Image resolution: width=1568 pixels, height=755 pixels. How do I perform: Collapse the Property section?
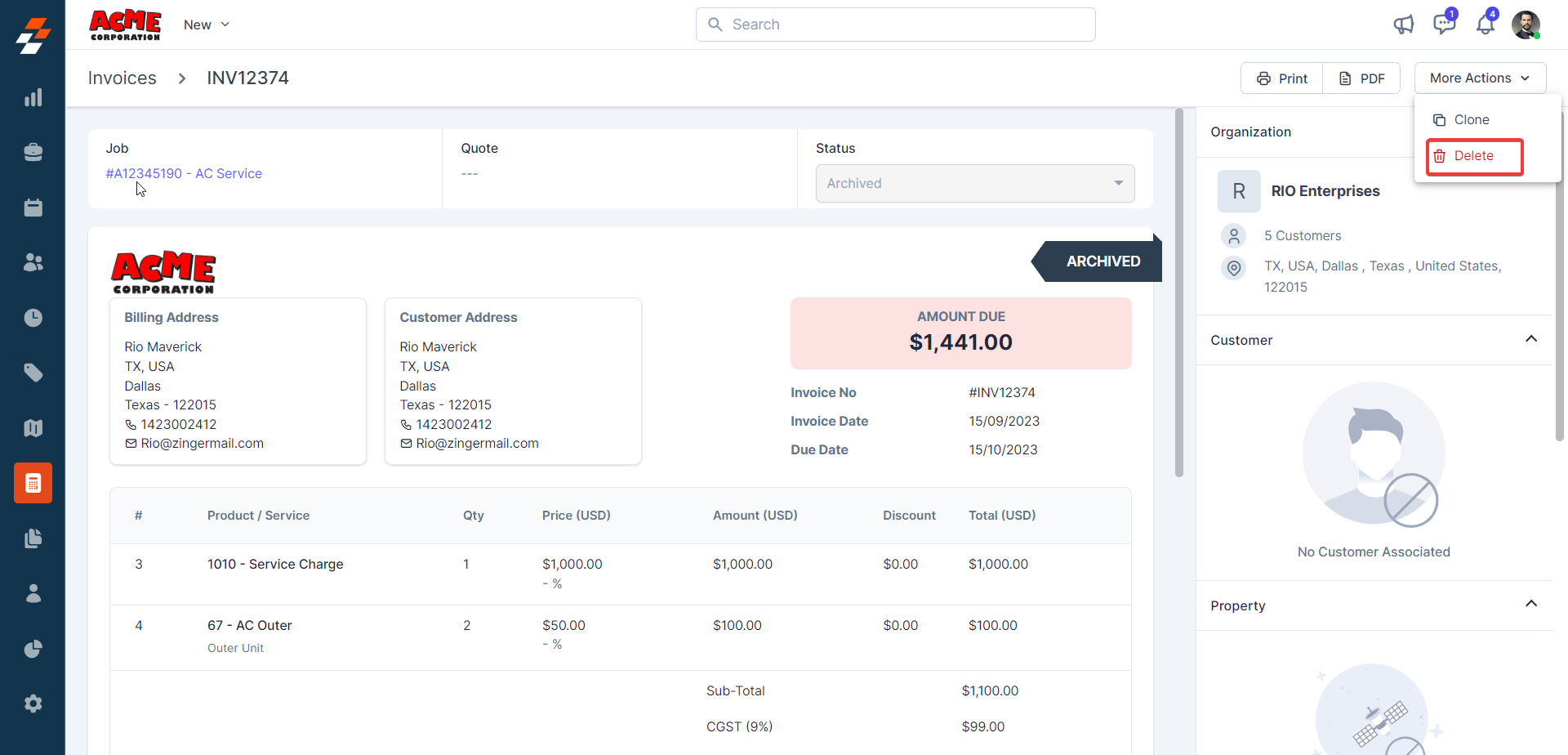pyautogui.click(x=1531, y=604)
